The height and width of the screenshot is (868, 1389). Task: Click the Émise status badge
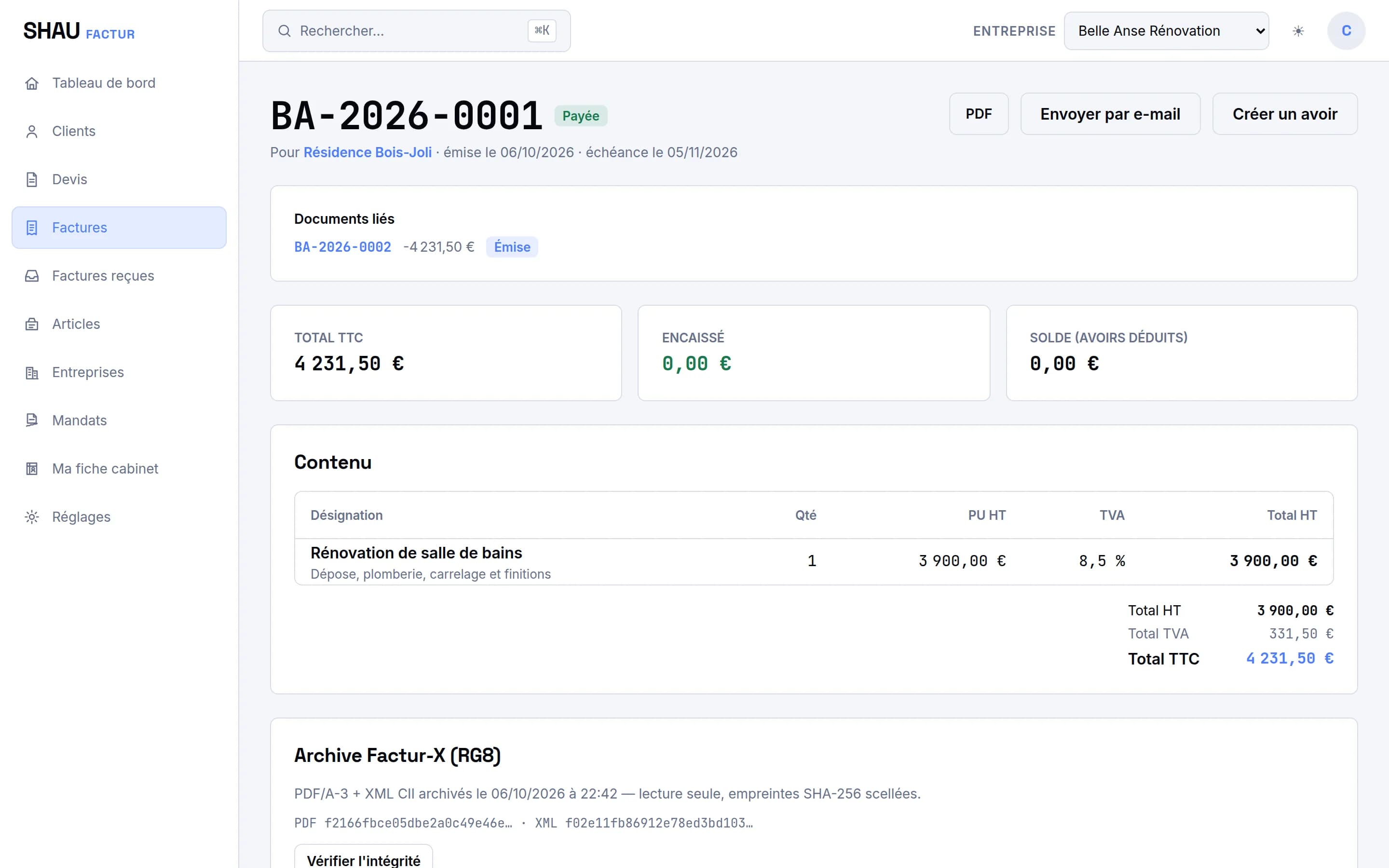click(x=512, y=247)
